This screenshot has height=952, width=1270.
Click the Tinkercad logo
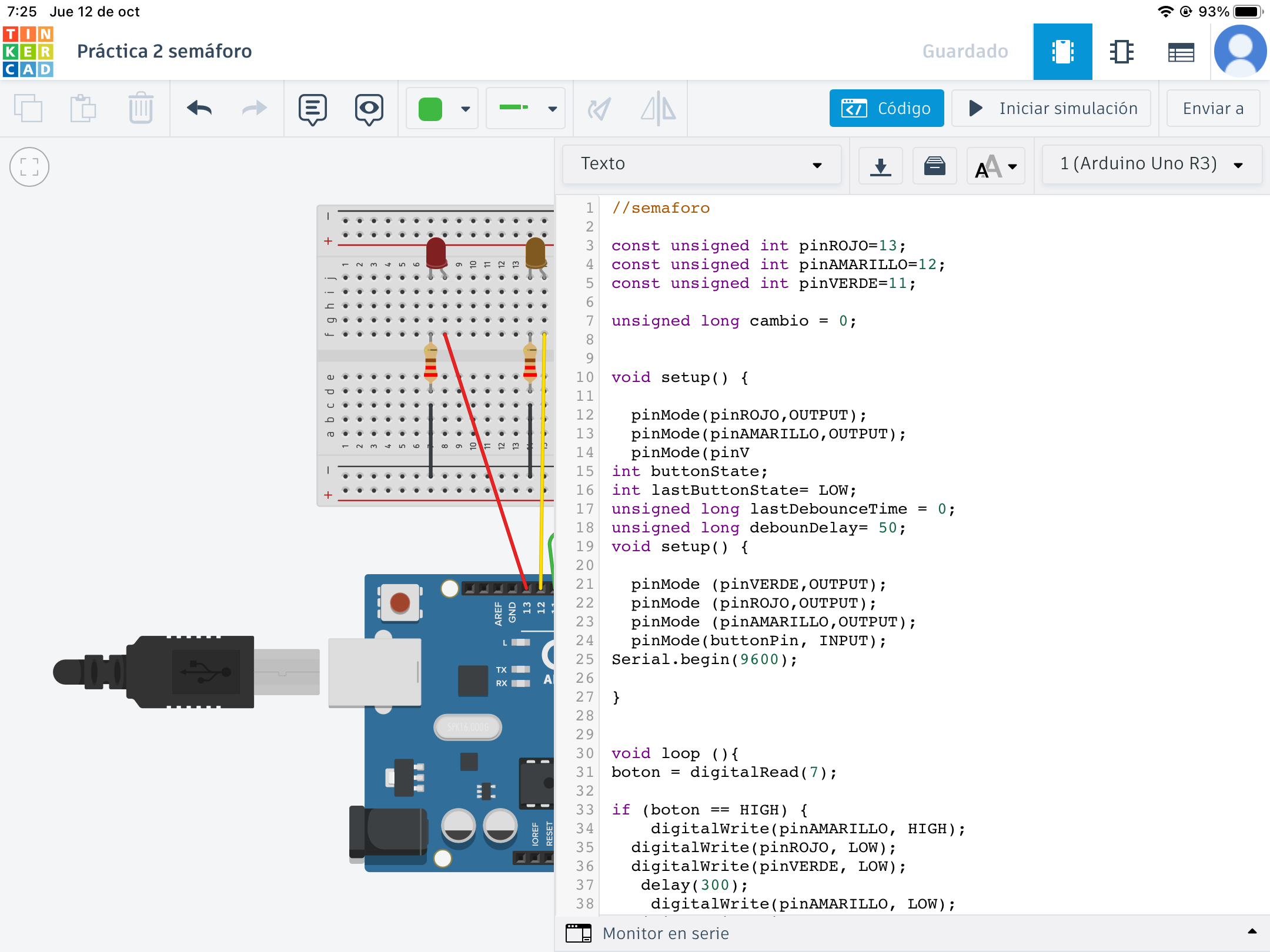click(28, 51)
